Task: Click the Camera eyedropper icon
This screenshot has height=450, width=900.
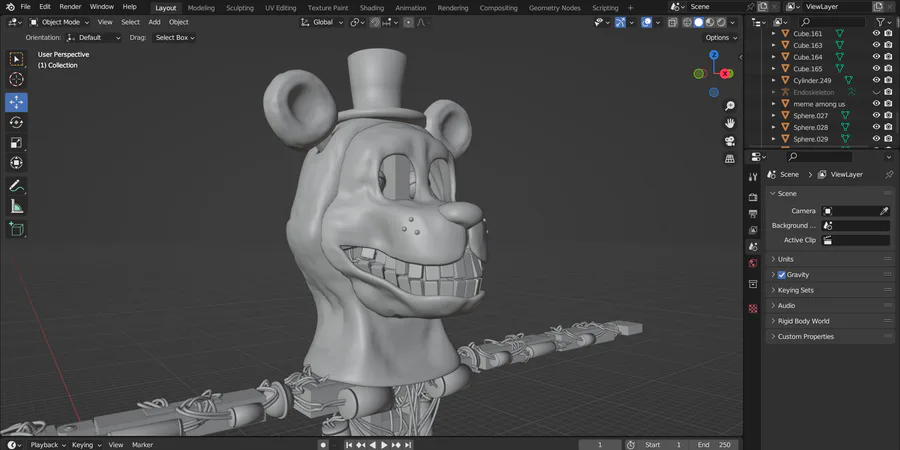Action: point(884,211)
